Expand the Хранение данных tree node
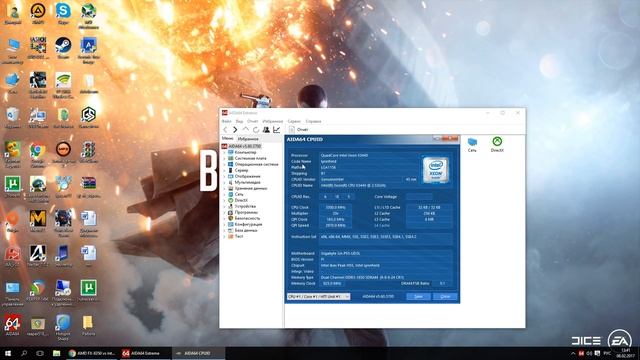 (224, 189)
